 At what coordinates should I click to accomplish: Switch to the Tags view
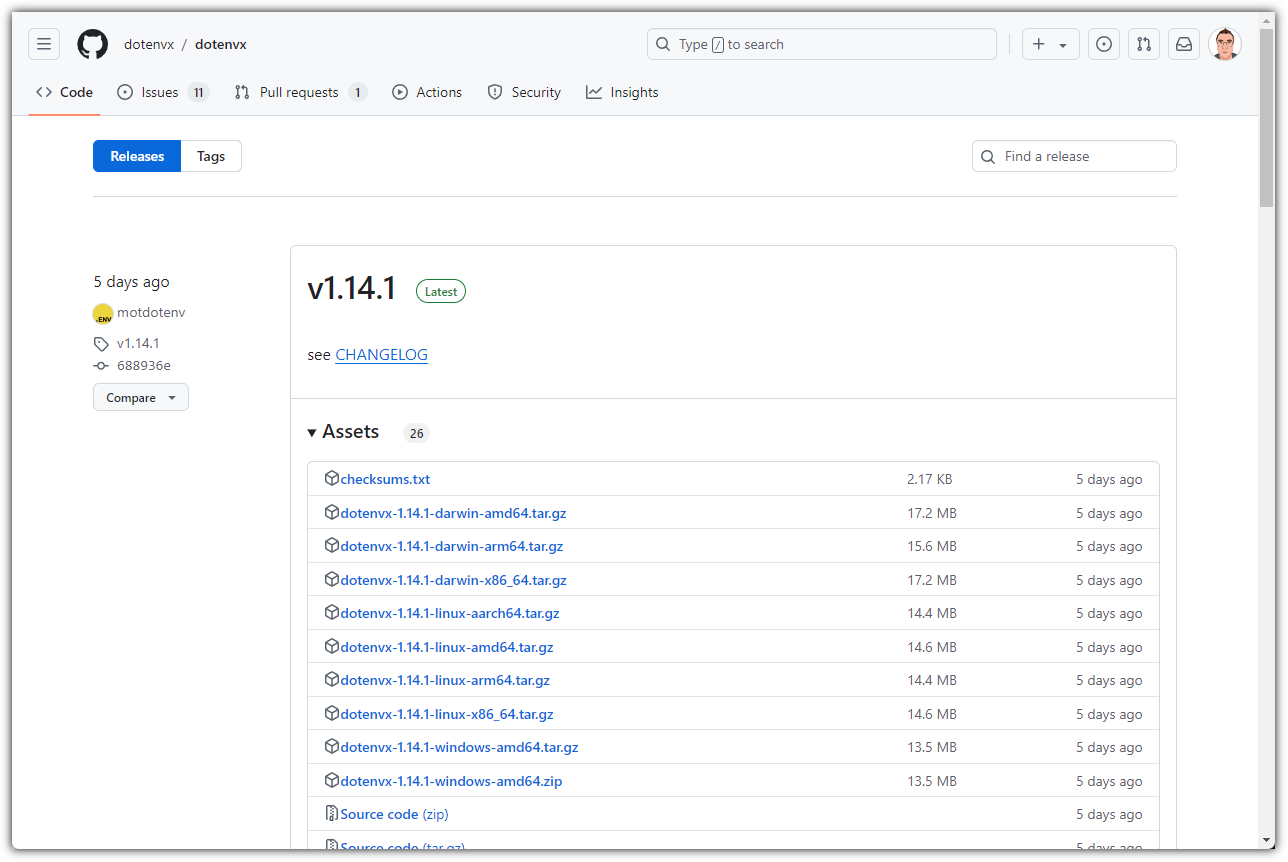pyautogui.click(x=211, y=156)
